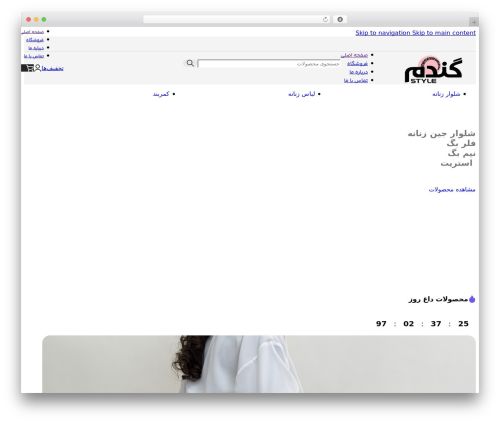Open the user account icon
The image size is (500, 423).
coord(38,68)
